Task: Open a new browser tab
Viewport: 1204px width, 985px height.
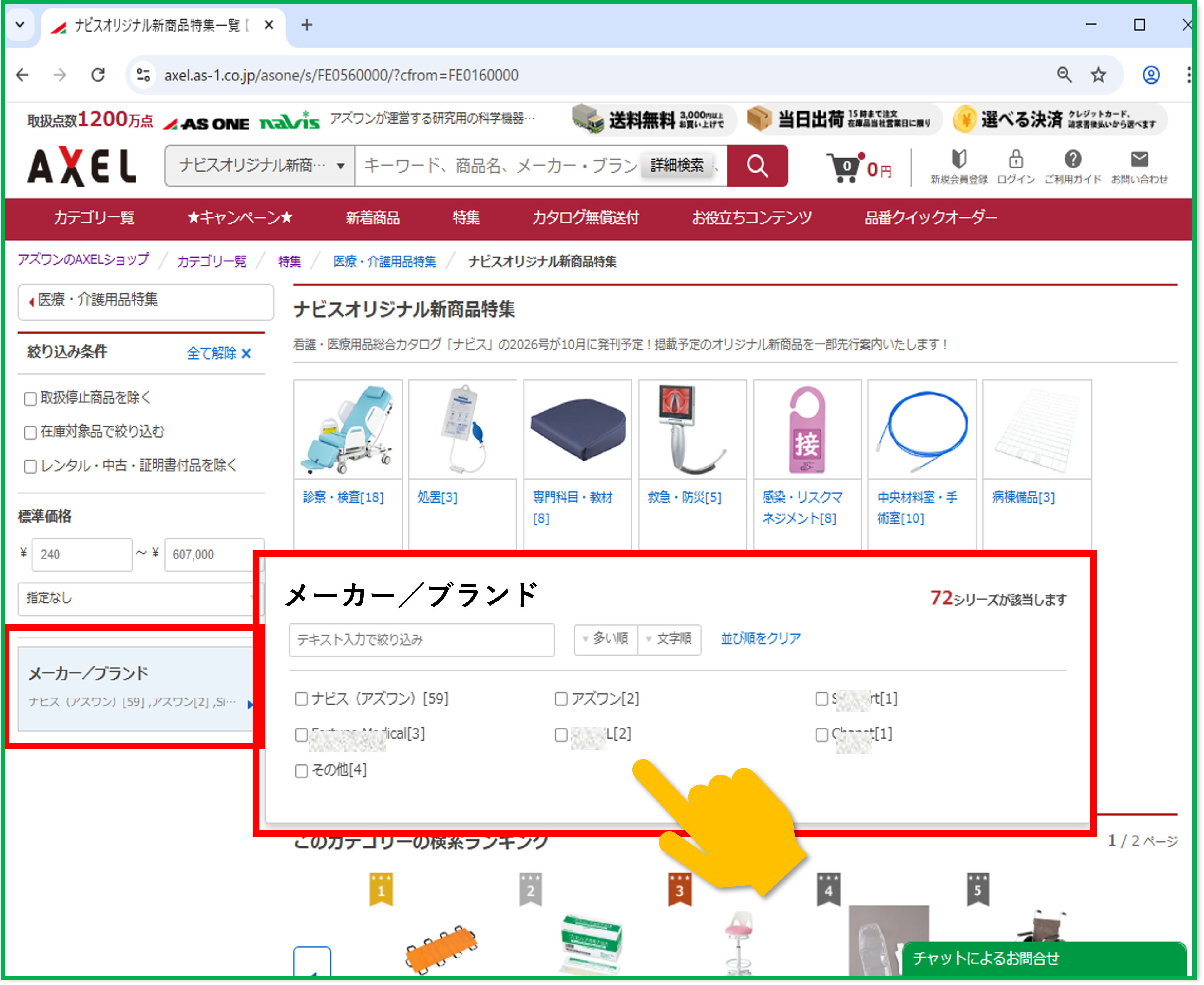Action: (307, 25)
